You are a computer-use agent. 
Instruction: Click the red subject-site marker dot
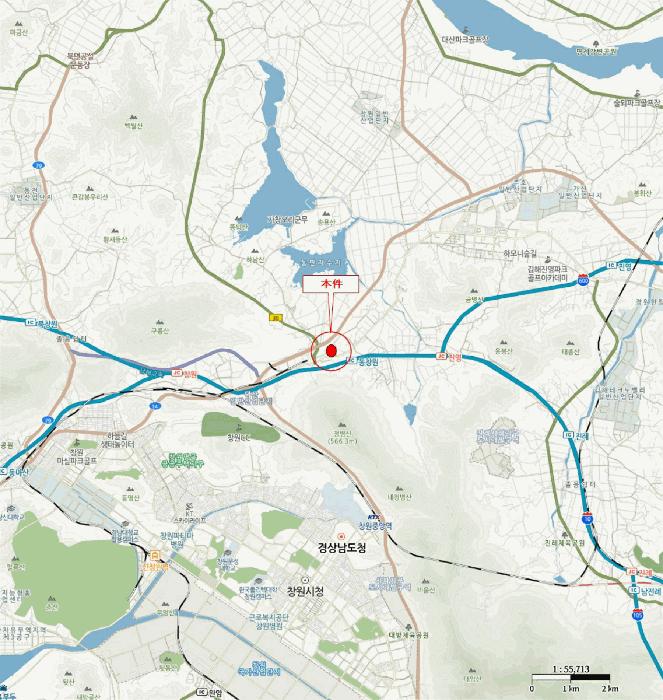[x=331, y=350]
